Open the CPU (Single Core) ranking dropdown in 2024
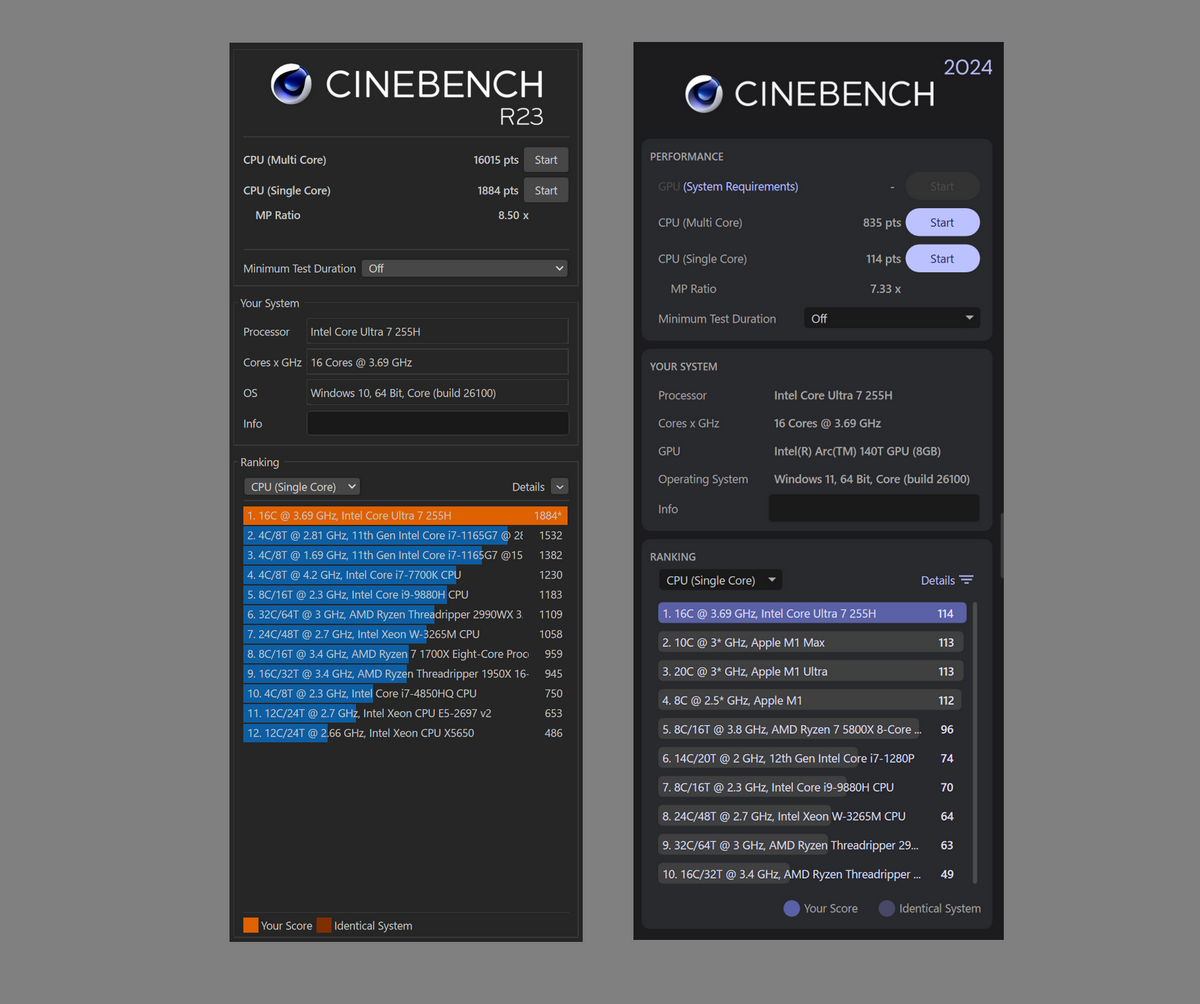1200x1004 pixels. coord(720,580)
